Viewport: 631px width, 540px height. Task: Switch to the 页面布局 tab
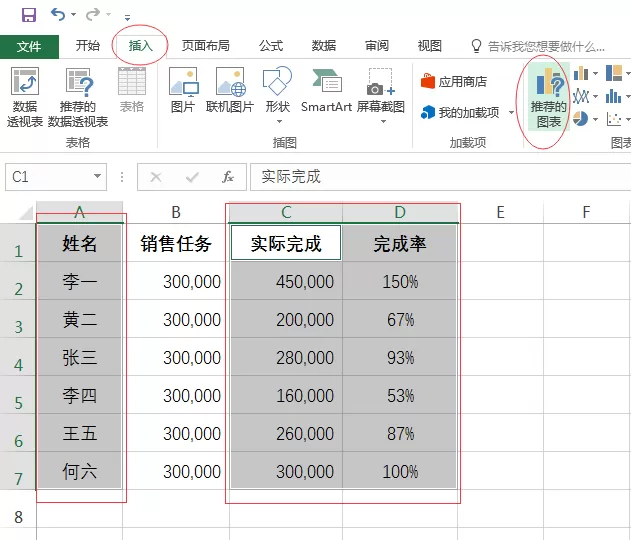point(205,45)
